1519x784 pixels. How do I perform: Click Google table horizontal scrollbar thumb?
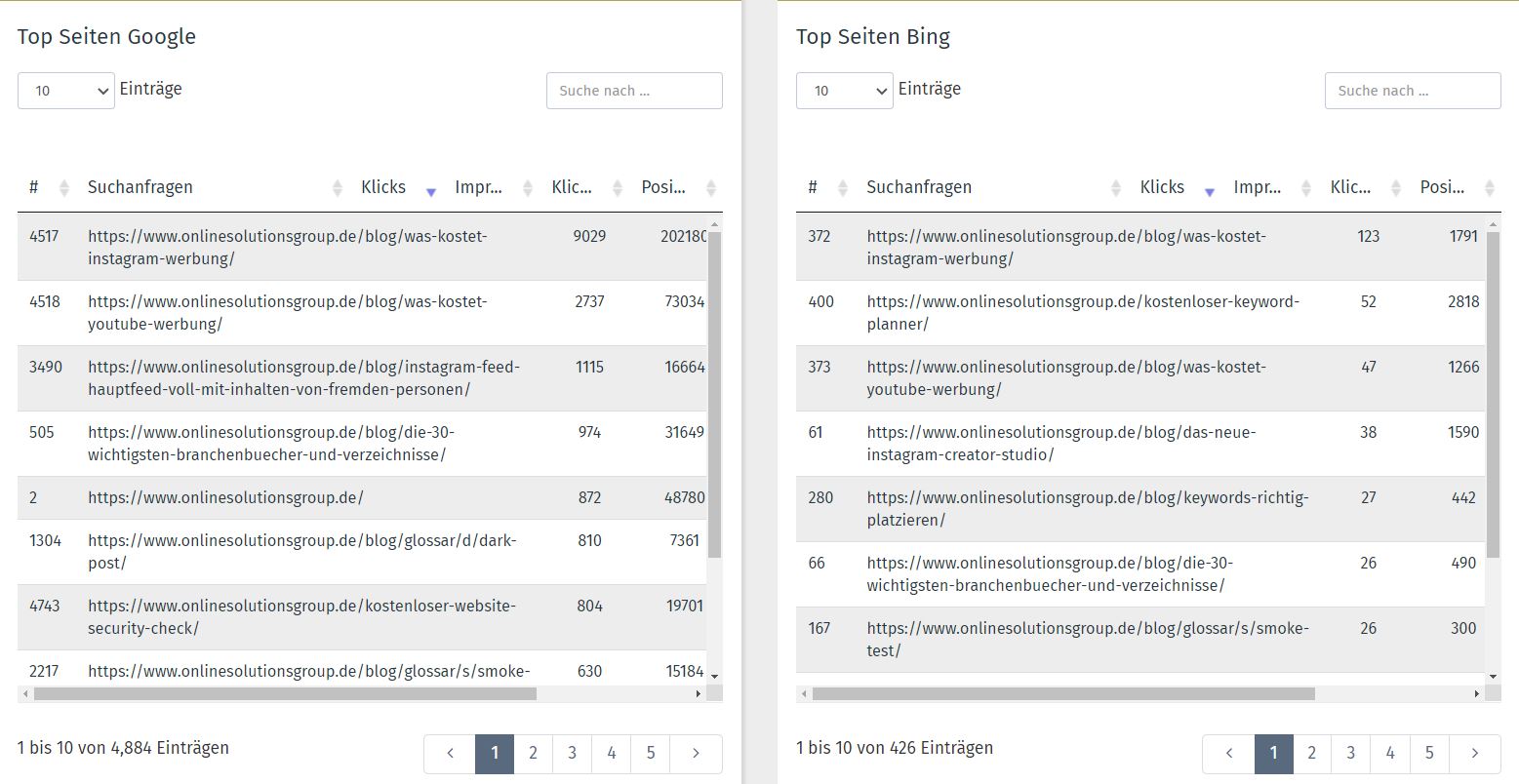(x=285, y=694)
